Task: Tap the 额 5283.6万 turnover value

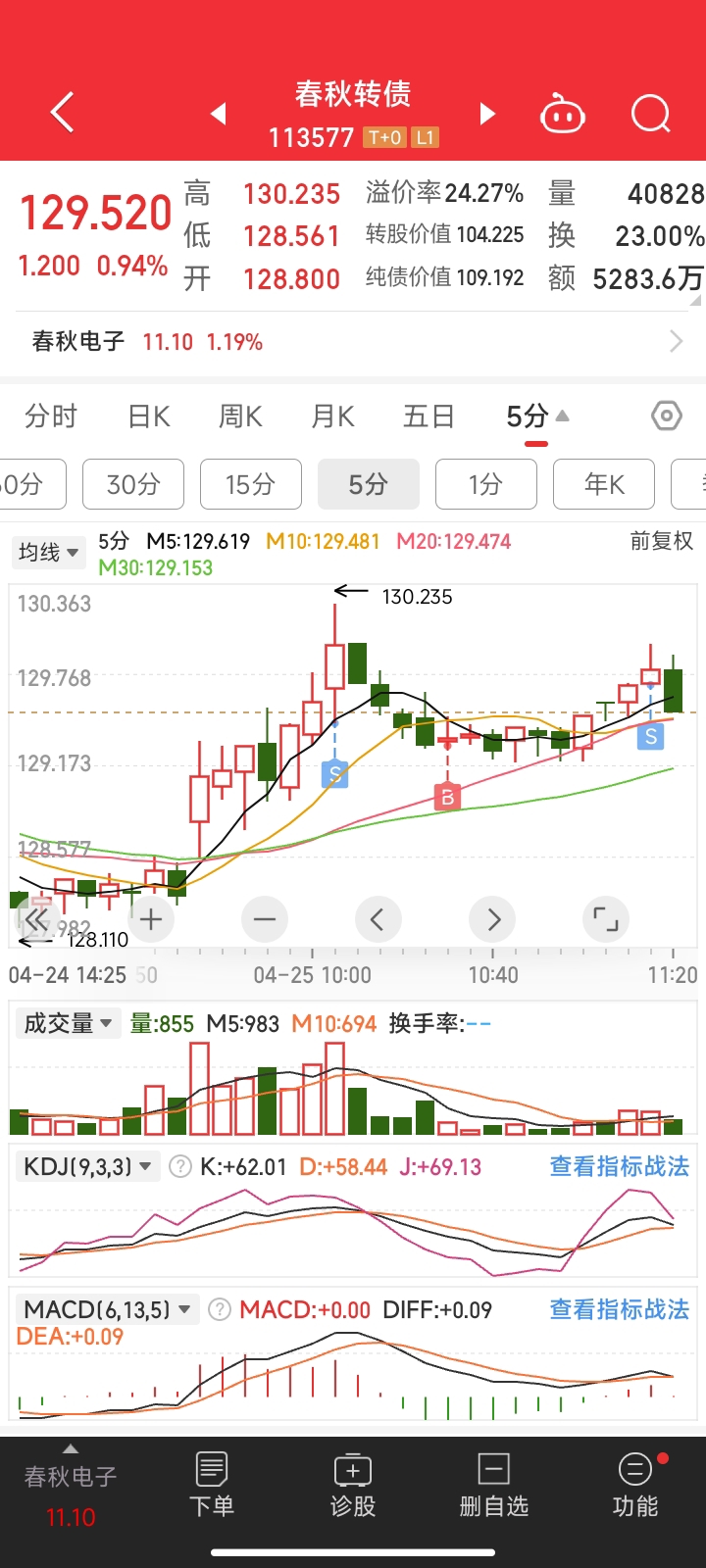Action: tap(648, 279)
